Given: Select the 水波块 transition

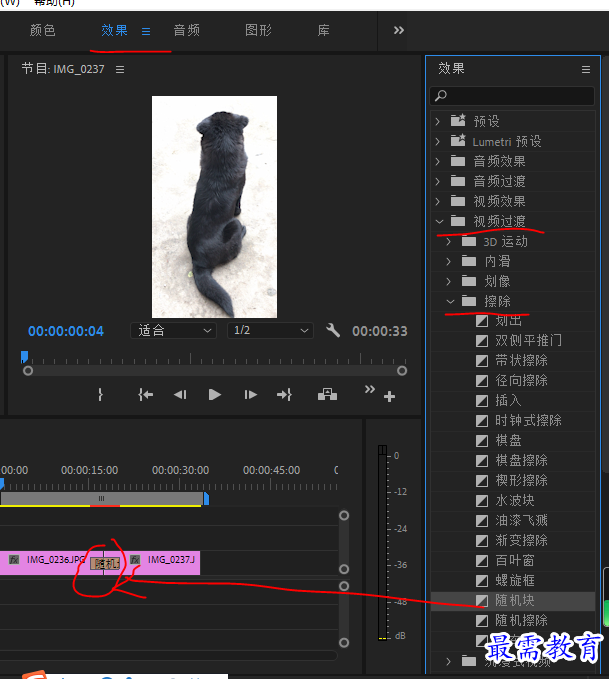Looking at the screenshot, I should point(515,501).
